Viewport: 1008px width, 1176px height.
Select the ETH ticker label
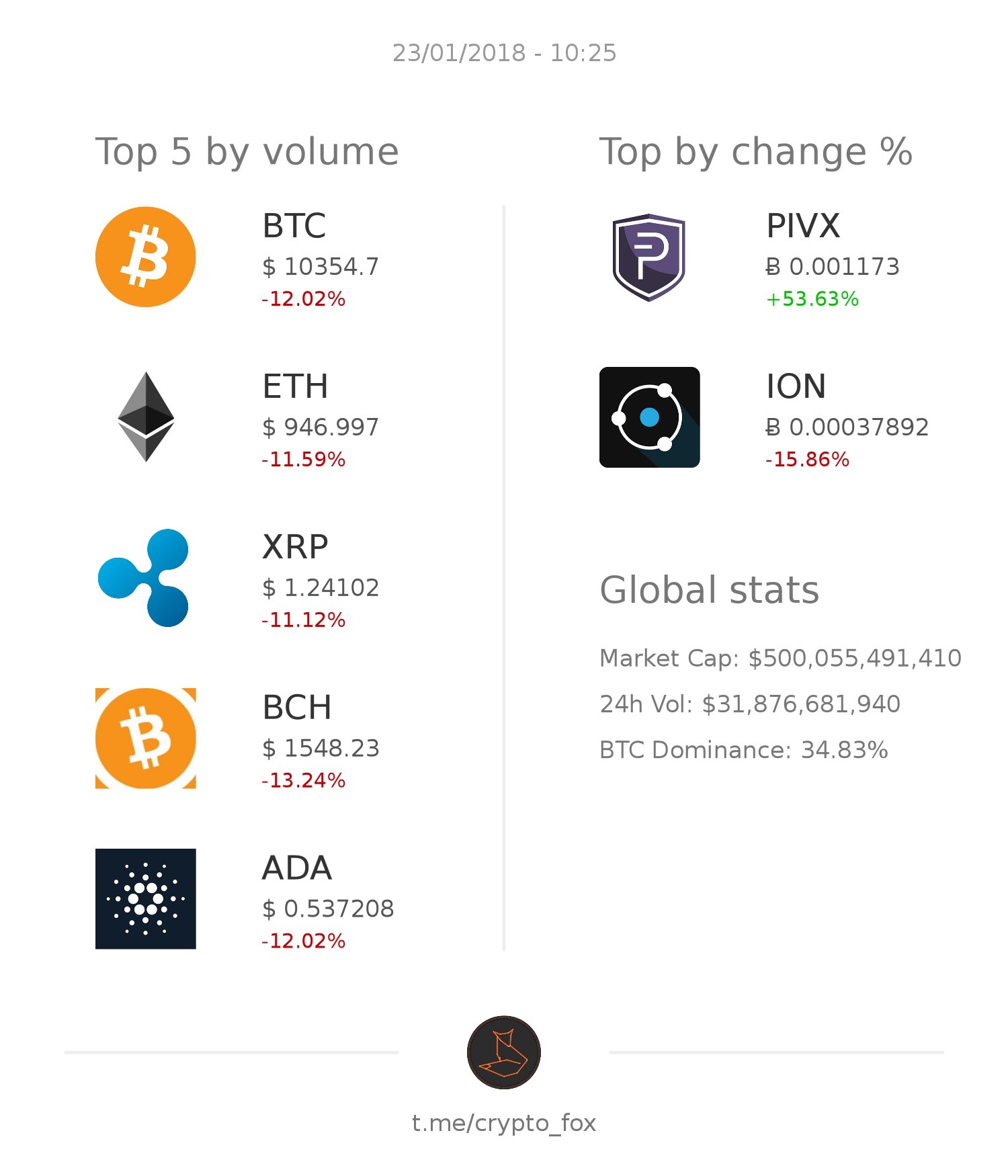click(x=295, y=386)
